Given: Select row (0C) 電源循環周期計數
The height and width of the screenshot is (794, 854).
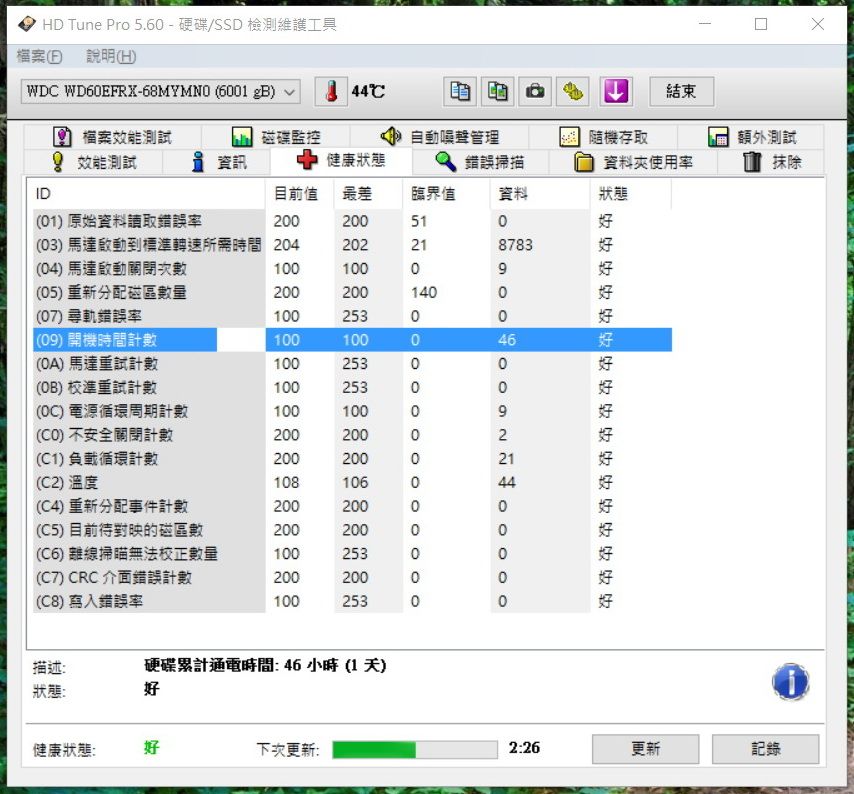Looking at the screenshot, I should [352, 411].
